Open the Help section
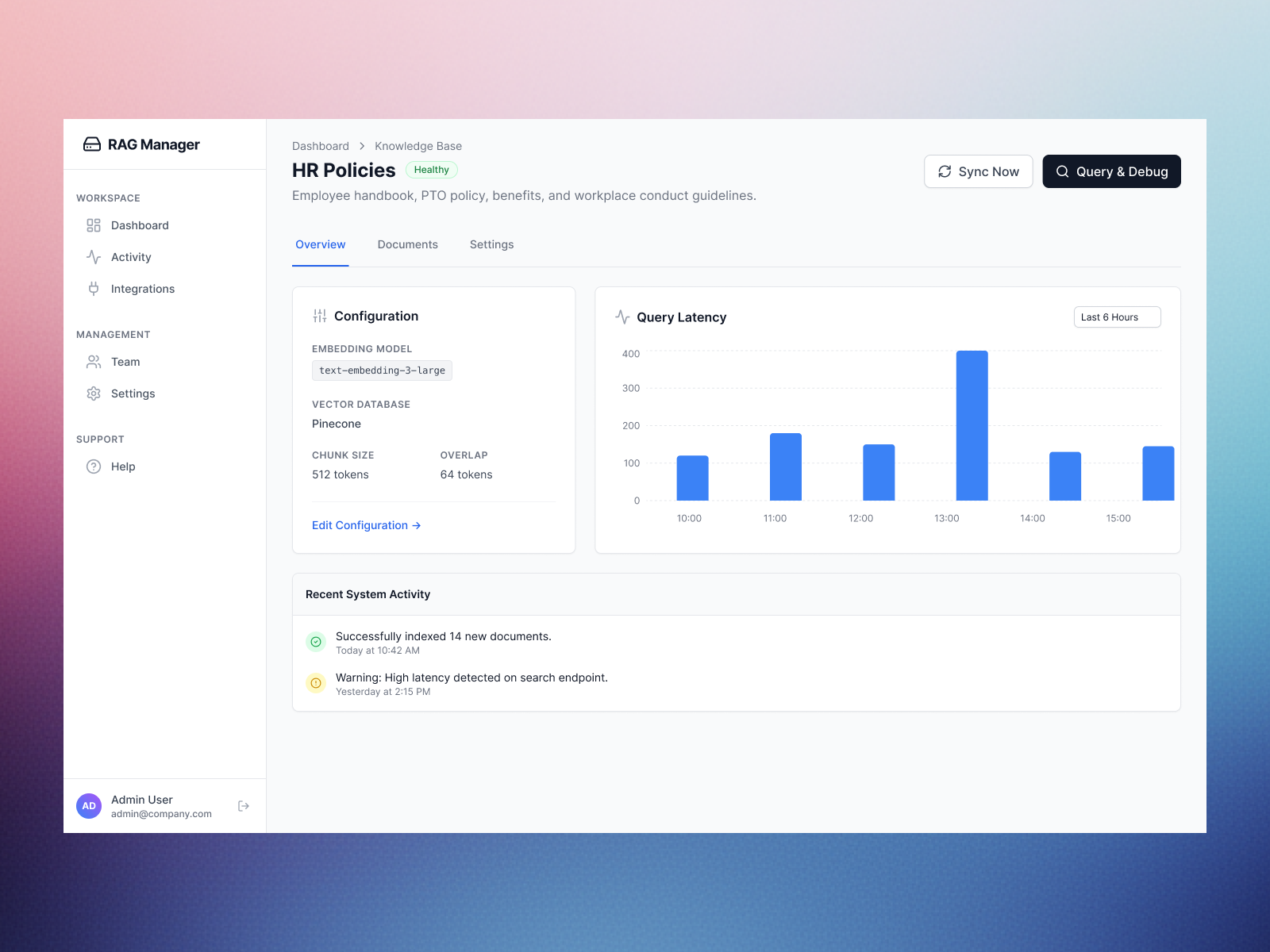This screenshot has width=1270, height=952. coord(164,466)
